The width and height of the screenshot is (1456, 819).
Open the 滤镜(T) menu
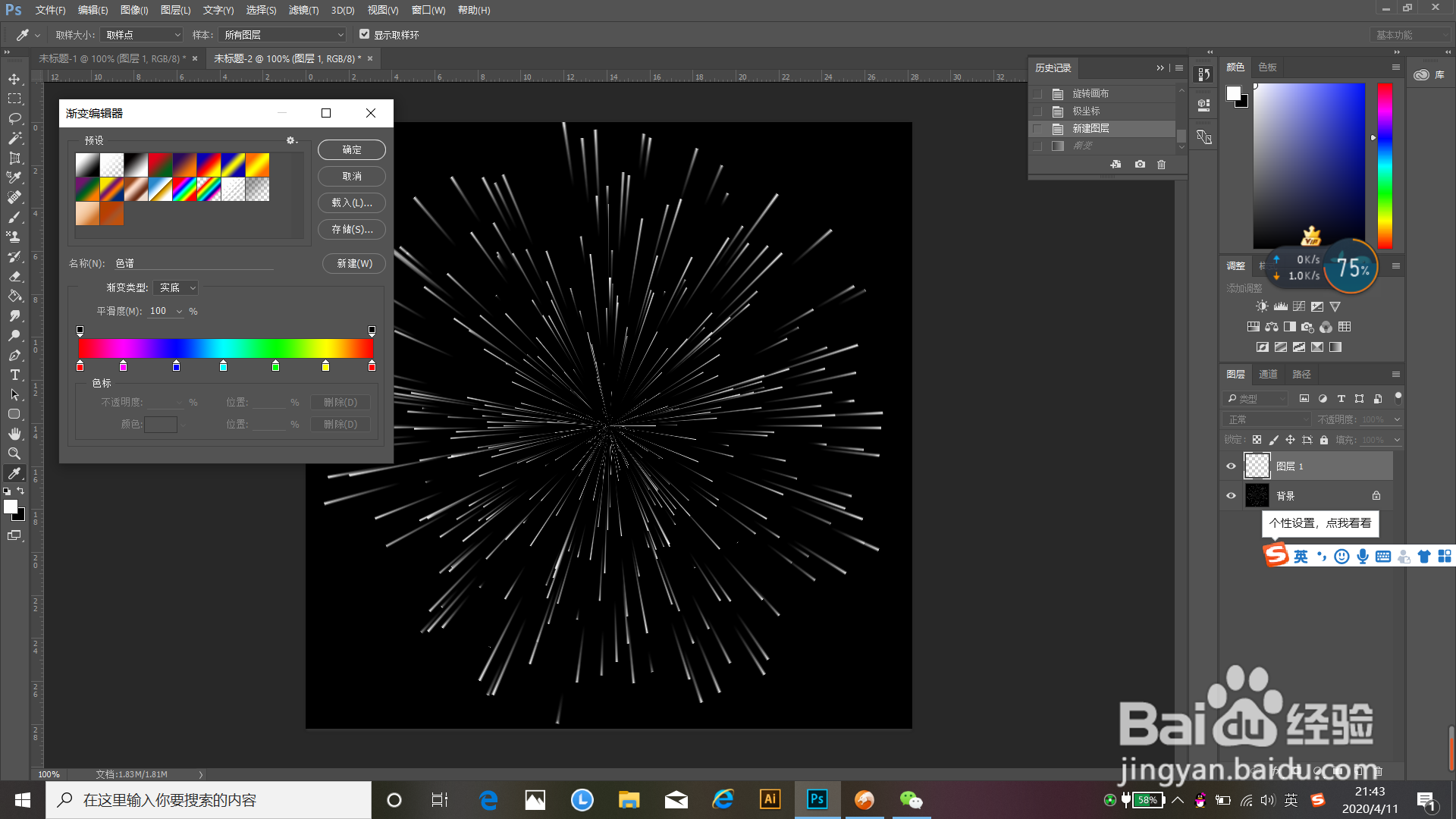[x=303, y=10]
